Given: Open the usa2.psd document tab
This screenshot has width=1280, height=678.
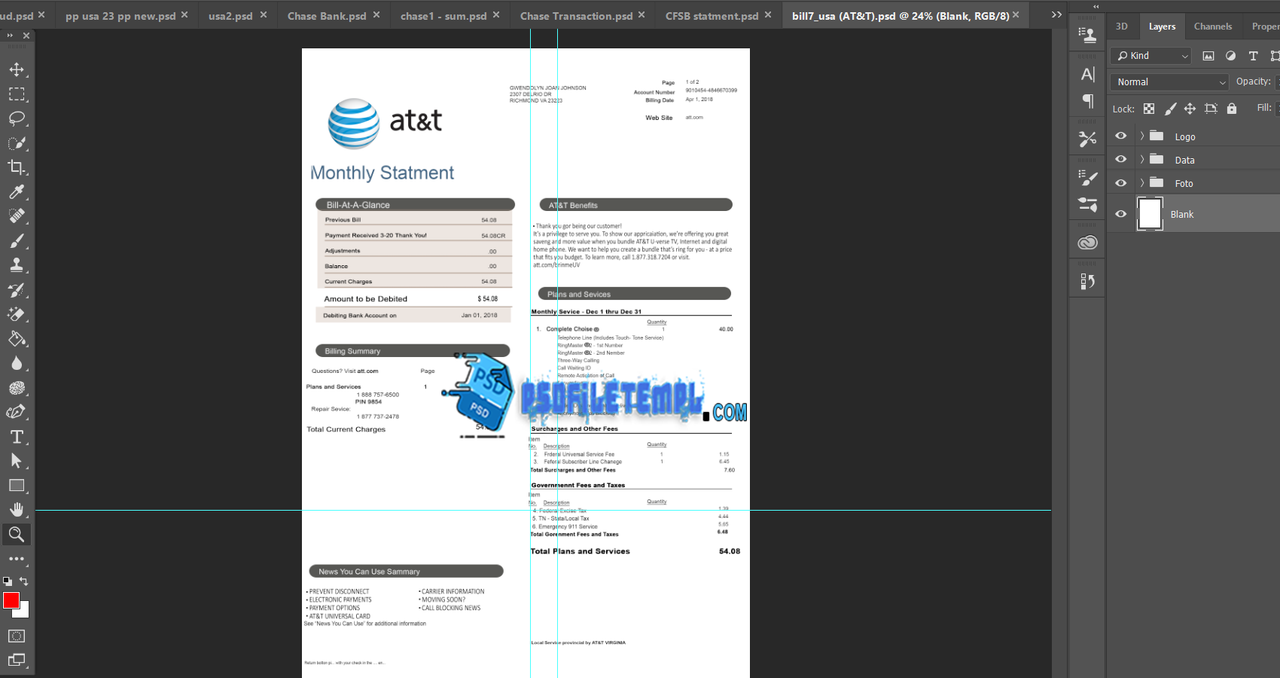Looking at the screenshot, I should (x=230, y=16).
